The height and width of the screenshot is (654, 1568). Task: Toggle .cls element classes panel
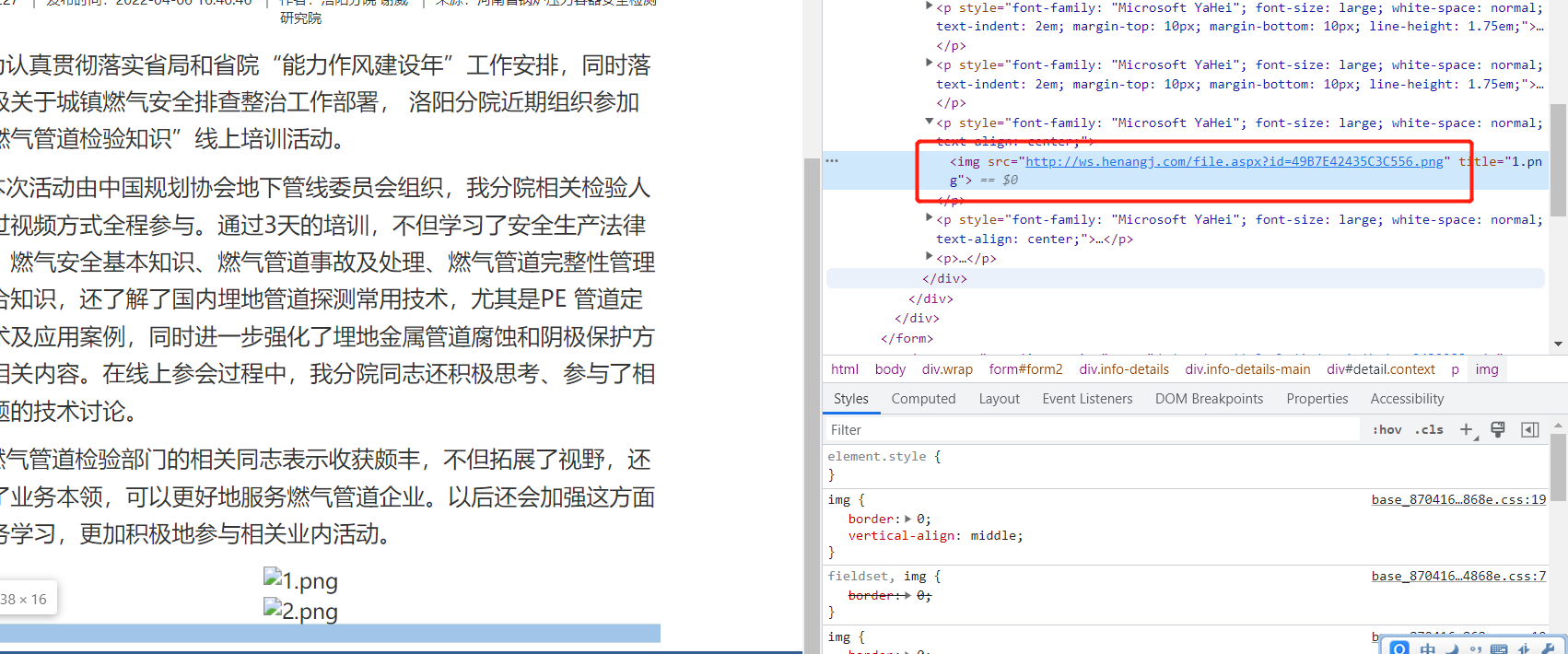click(1430, 429)
